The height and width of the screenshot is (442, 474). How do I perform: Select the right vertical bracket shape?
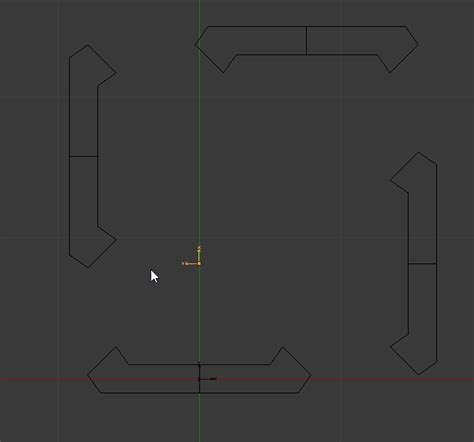pos(423,263)
